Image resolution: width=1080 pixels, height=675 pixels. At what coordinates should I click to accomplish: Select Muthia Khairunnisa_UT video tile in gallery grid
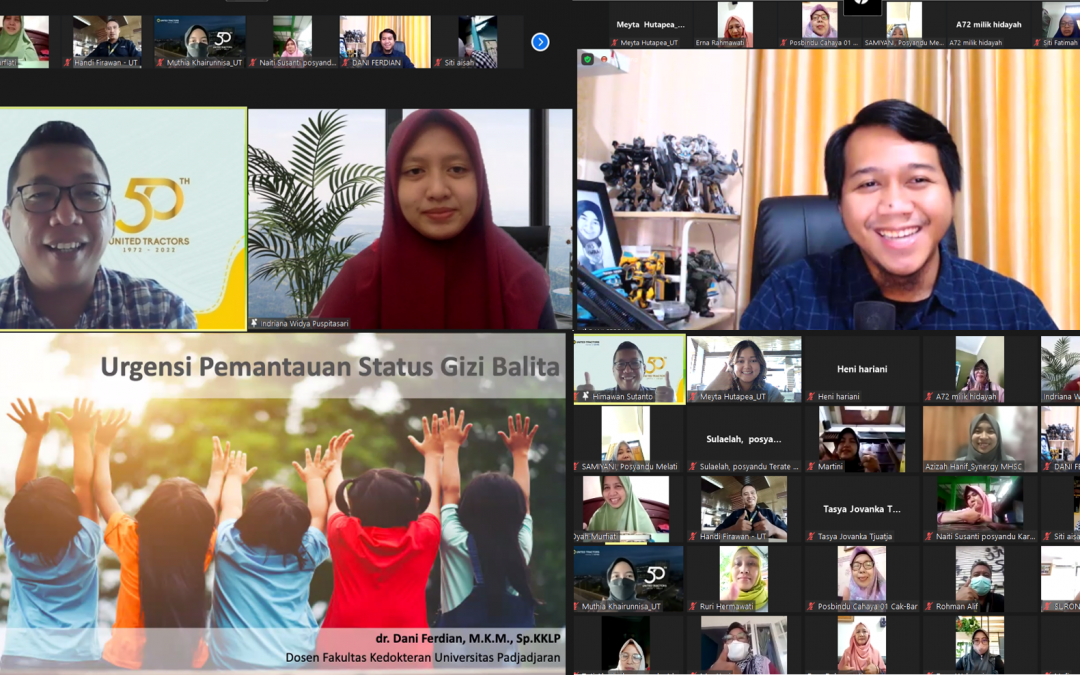tap(630, 579)
